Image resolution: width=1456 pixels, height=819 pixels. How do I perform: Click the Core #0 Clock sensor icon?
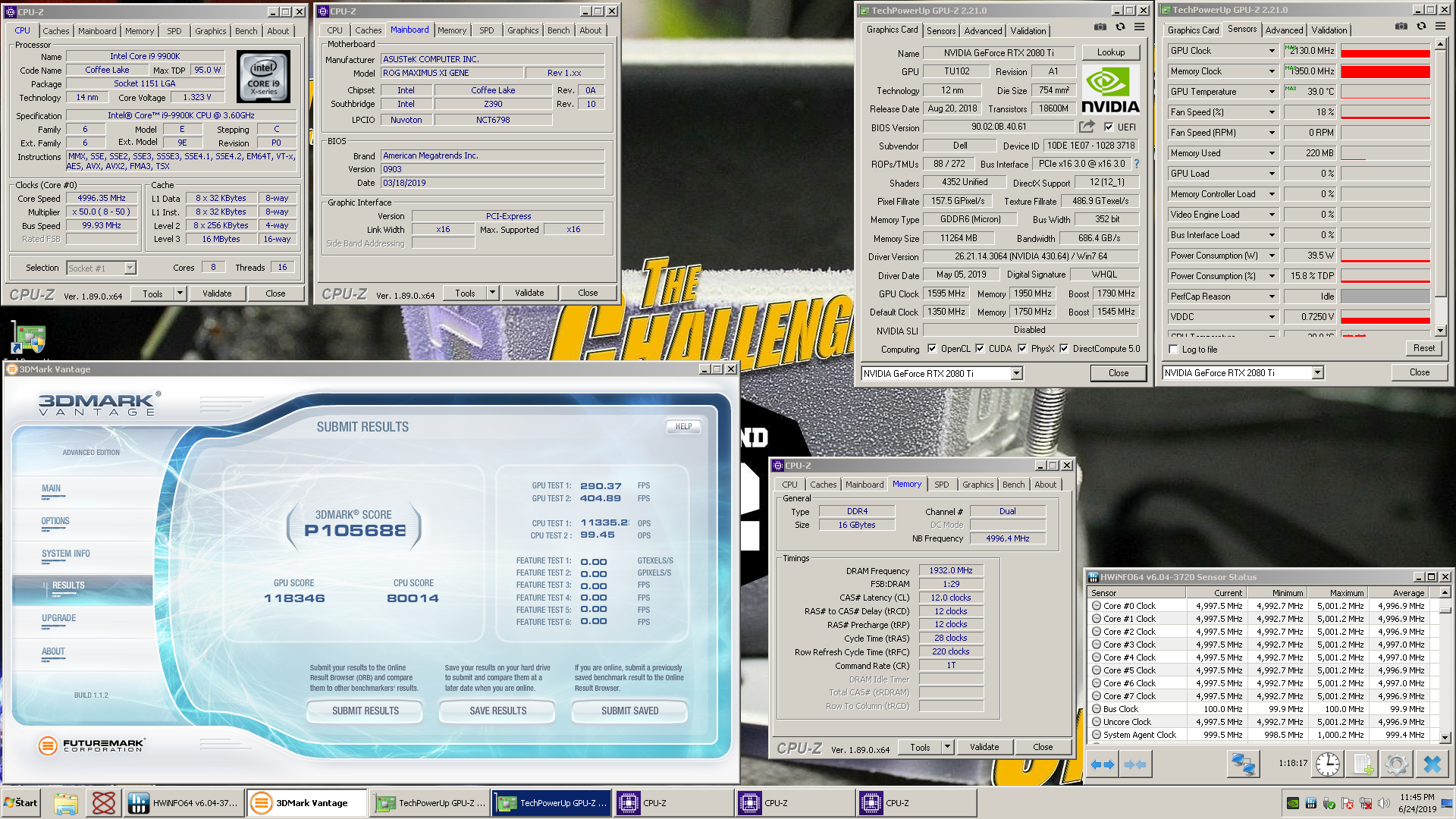(1096, 606)
